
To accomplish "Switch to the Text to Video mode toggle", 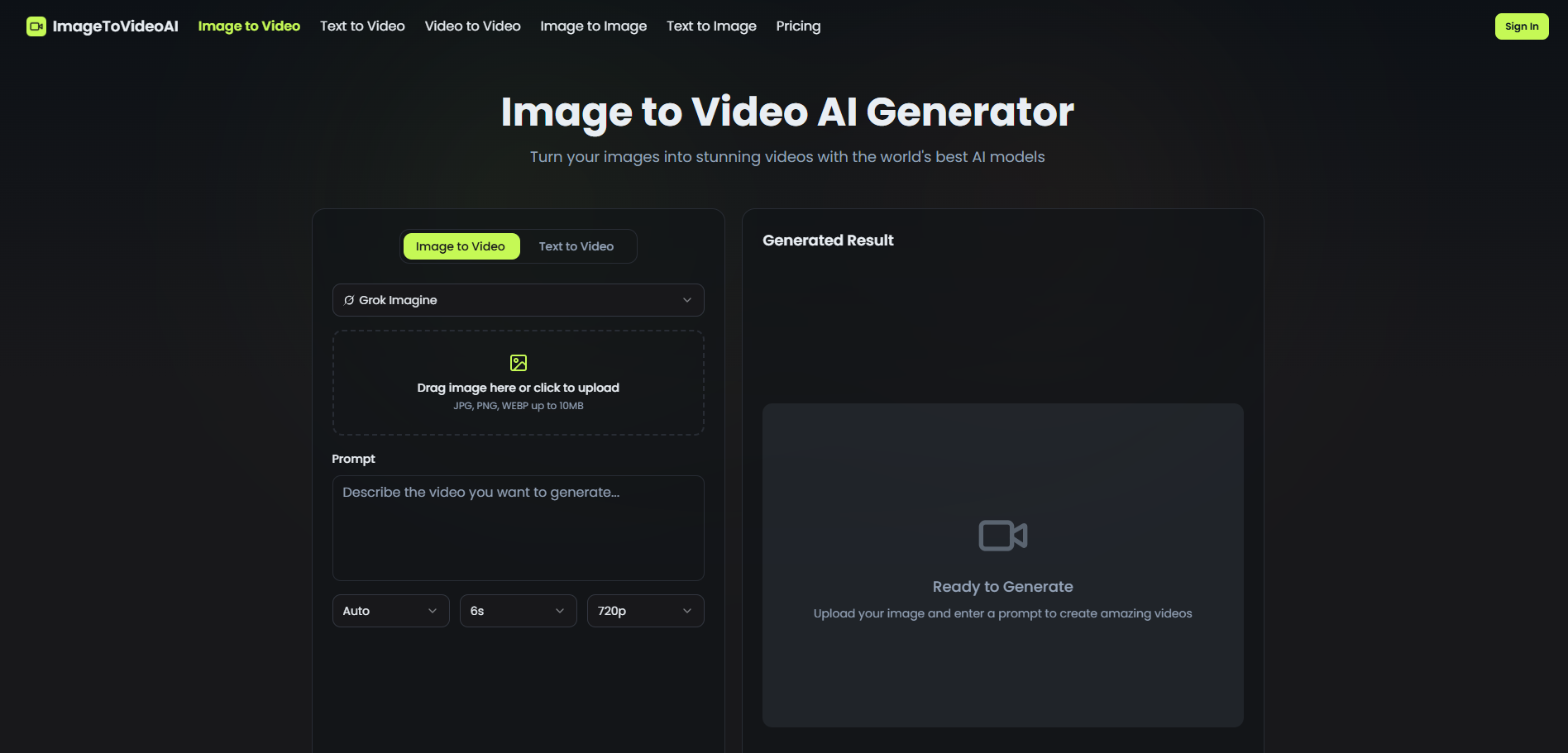I will point(576,245).
